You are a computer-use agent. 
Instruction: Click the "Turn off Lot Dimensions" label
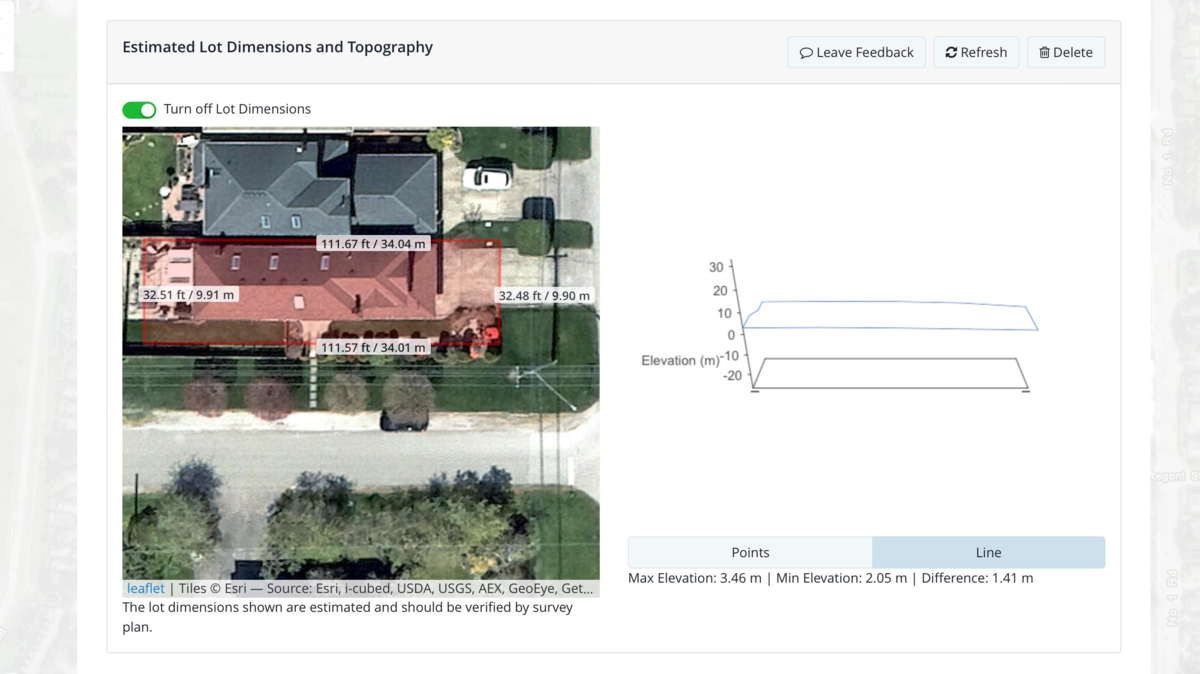[x=237, y=109]
